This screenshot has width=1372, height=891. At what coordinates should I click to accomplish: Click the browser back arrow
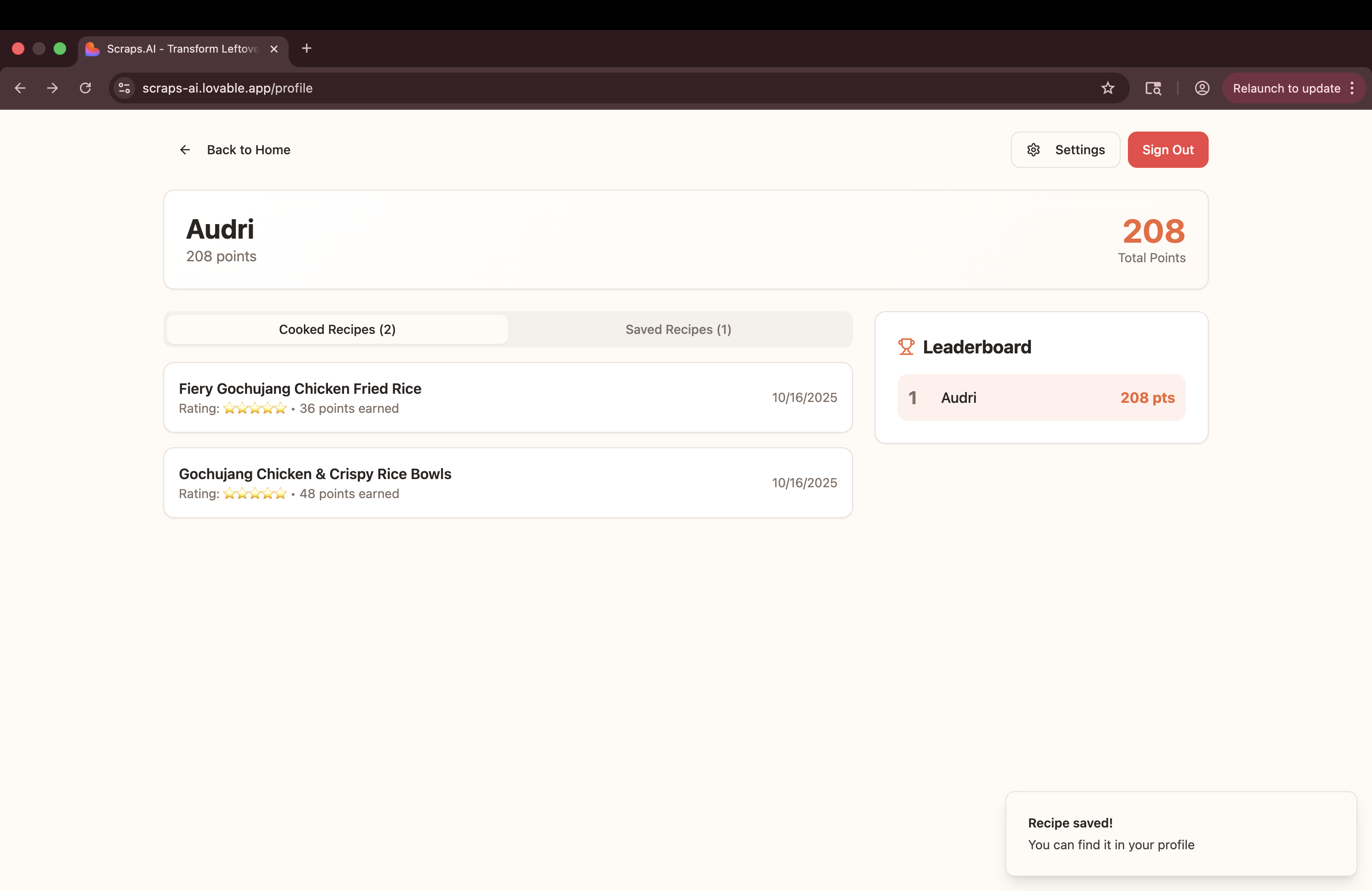click(20, 88)
